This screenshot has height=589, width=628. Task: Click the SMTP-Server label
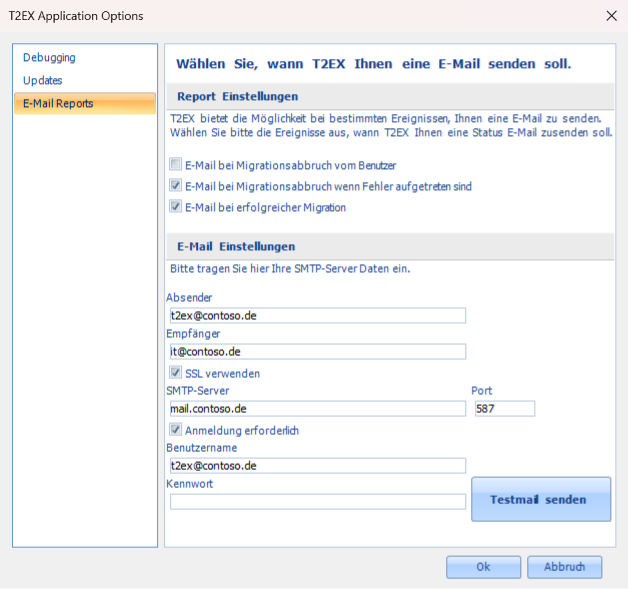[x=198, y=391]
